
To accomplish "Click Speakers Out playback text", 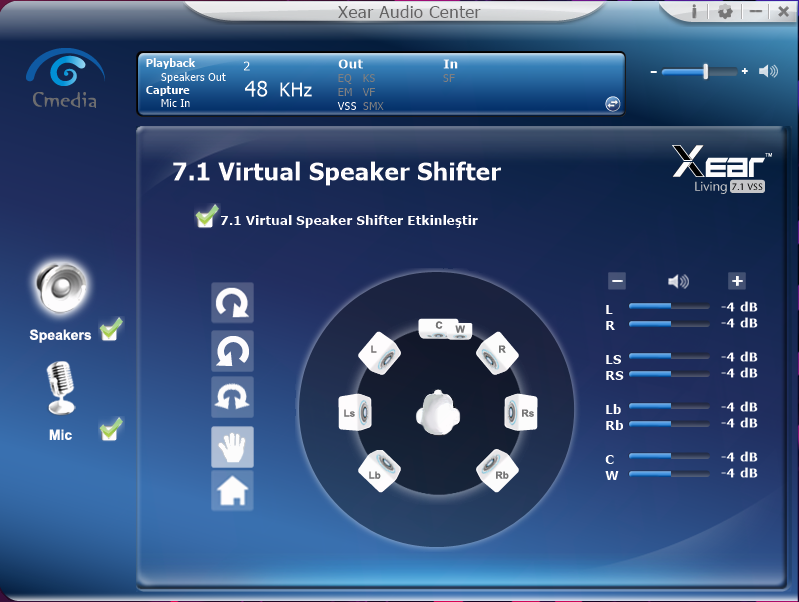I will (193, 77).
